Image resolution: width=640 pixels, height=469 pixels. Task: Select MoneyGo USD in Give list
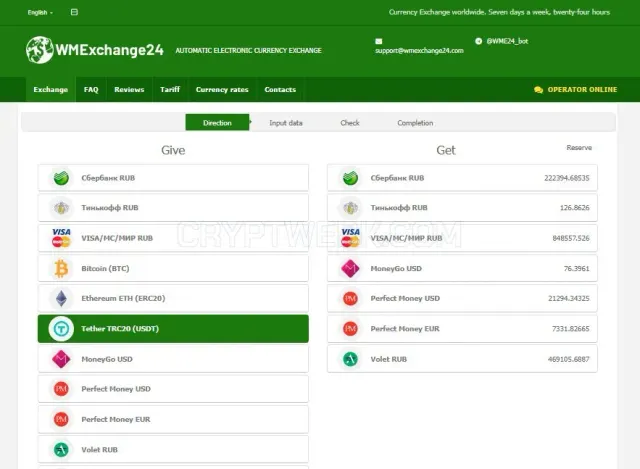coord(173,359)
